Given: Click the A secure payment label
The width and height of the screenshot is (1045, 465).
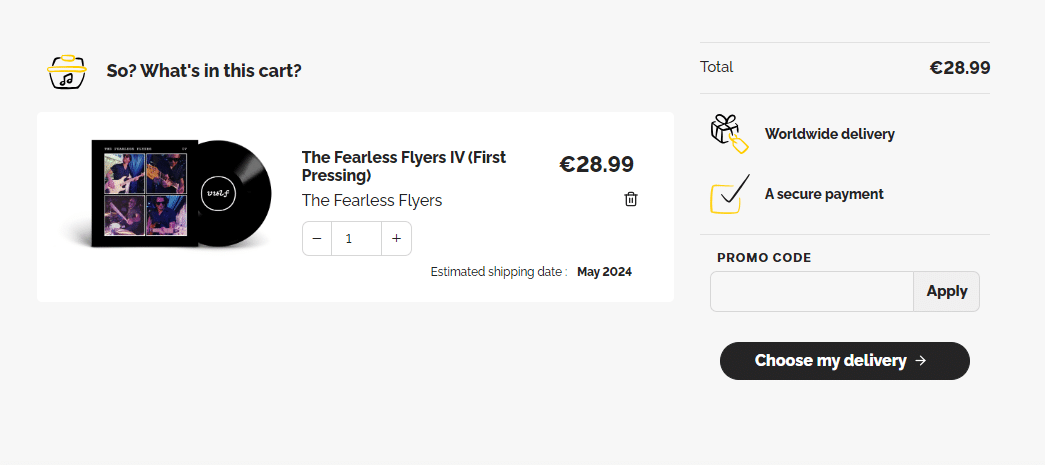Looking at the screenshot, I should 824,194.
